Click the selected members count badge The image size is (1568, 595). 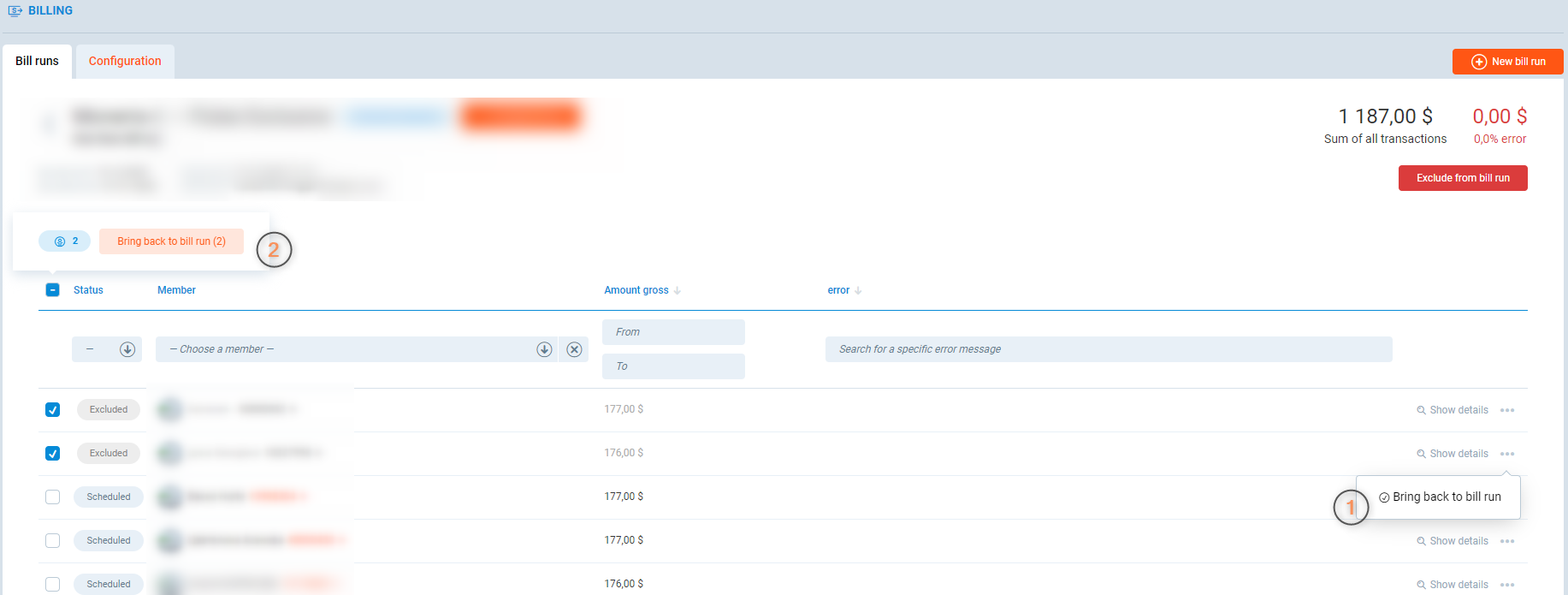click(x=64, y=241)
